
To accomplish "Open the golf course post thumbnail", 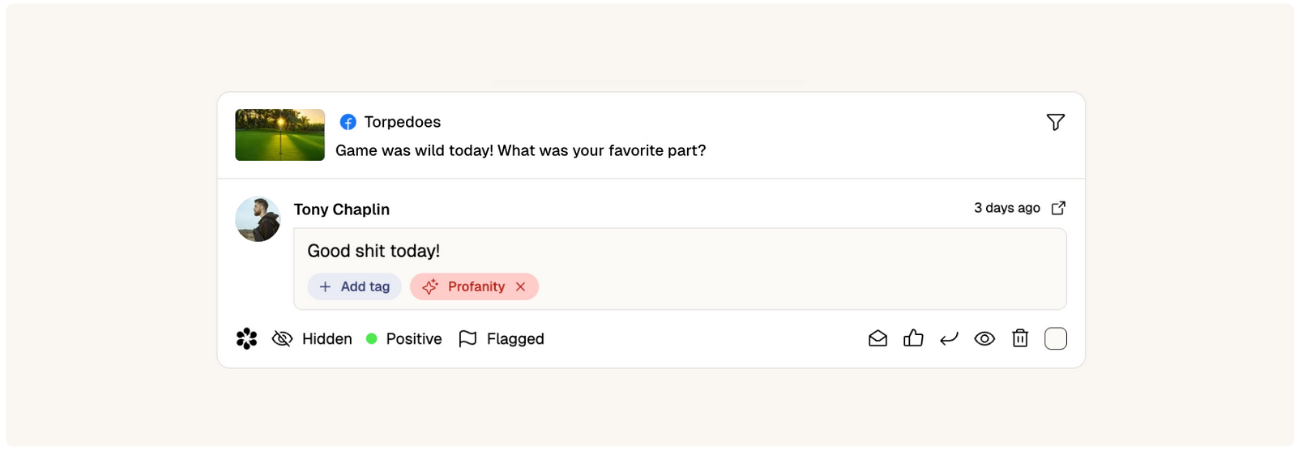I will coord(280,135).
